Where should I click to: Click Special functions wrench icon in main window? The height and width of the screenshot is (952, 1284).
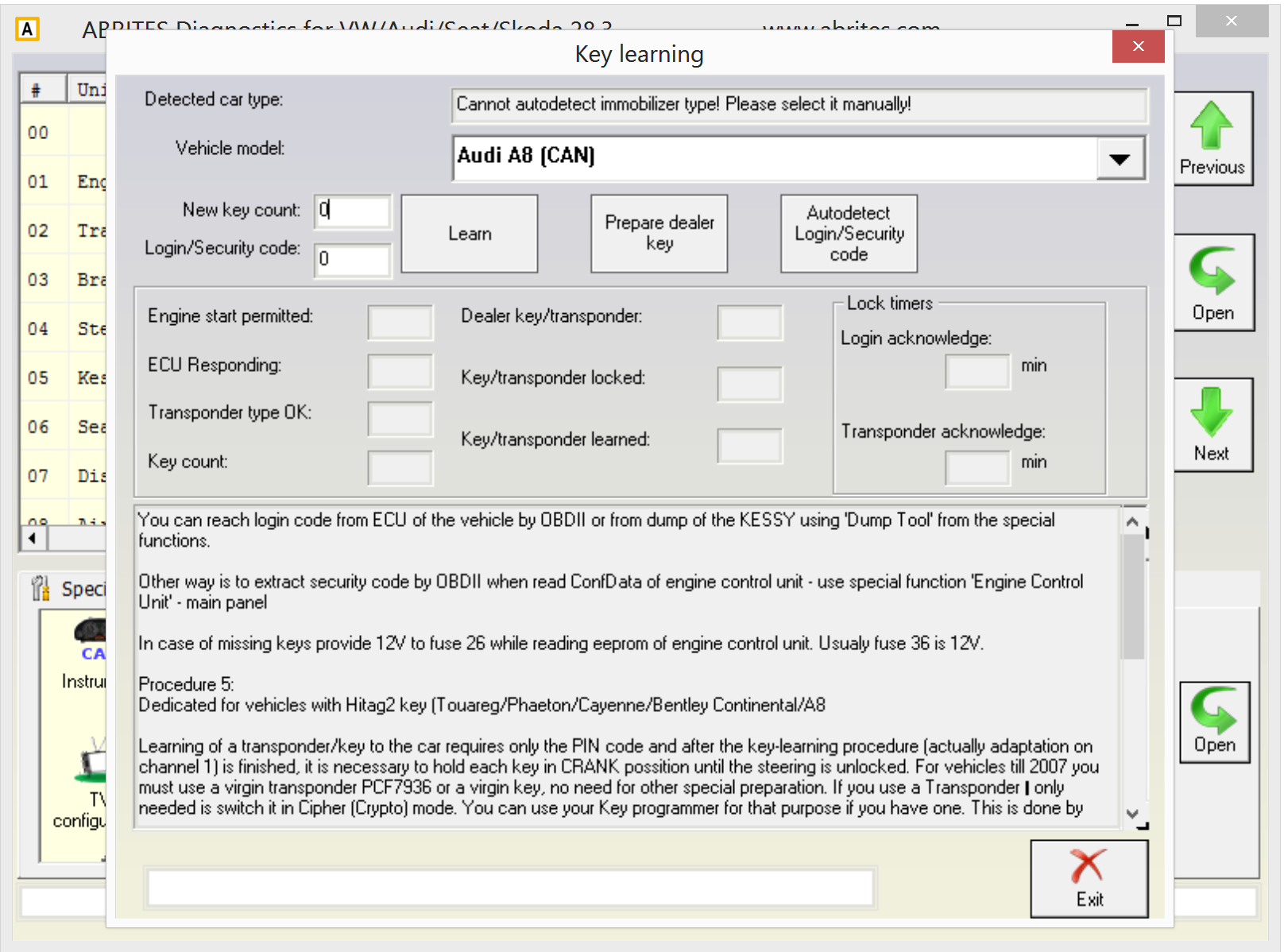tap(40, 589)
